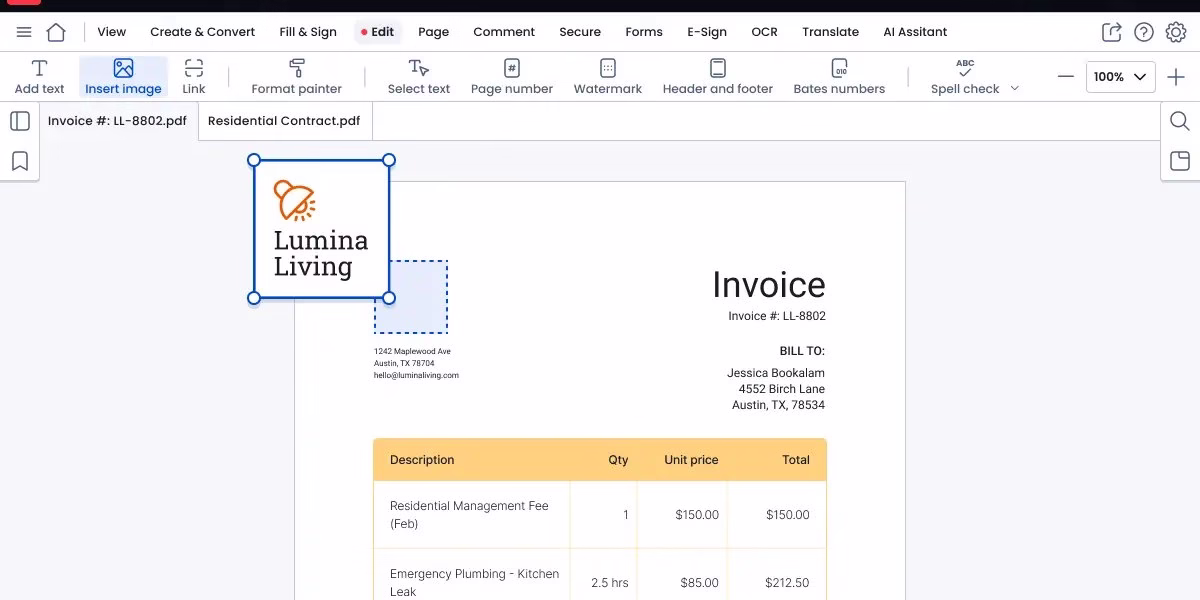Pick the Format painter tool
Viewport: 1200px width, 600px height.
(297, 77)
